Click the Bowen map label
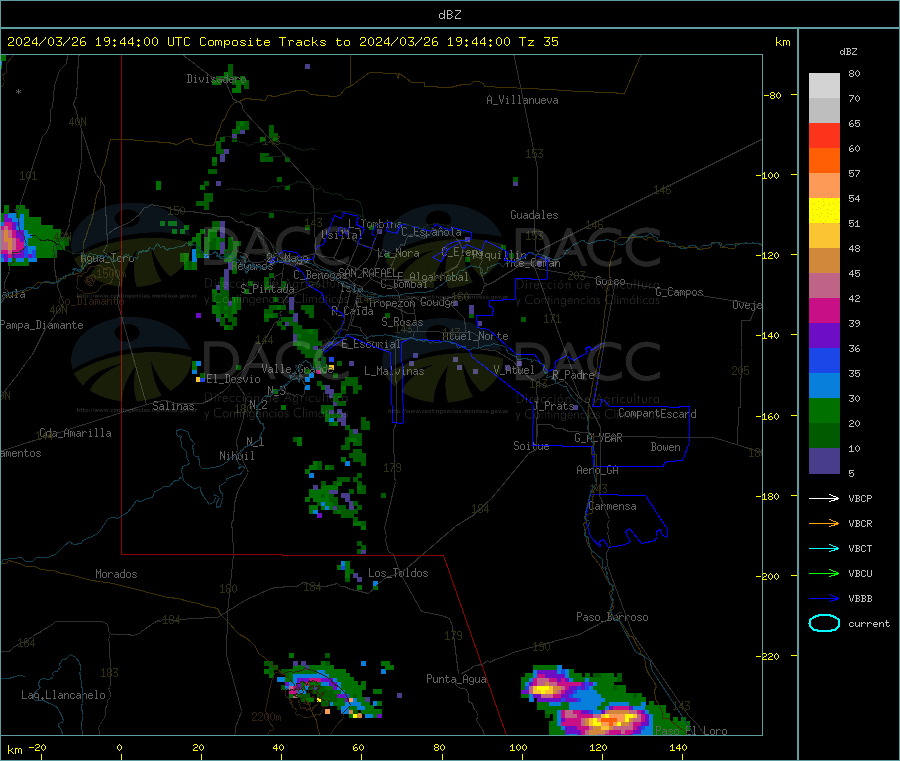Viewport: 900px width, 761px height. click(665, 447)
